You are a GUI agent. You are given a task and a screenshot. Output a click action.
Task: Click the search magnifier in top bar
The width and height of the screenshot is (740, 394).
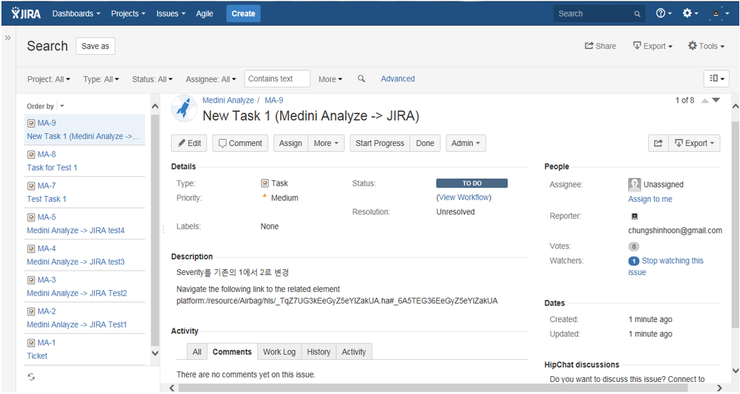pos(637,14)
